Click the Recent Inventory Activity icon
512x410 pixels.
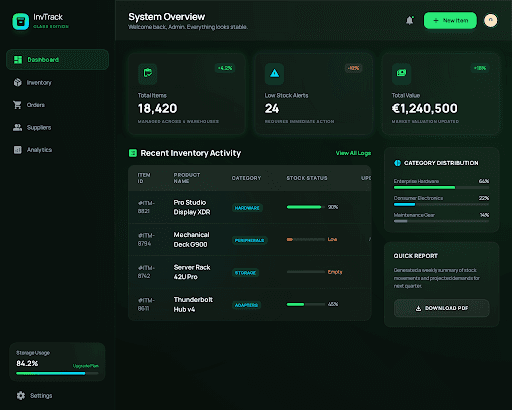click(133, 153)
